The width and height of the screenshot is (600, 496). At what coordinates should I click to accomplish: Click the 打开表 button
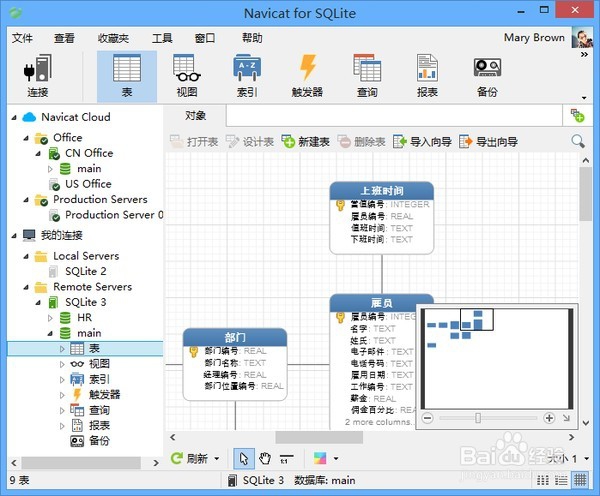pos(194,142)
